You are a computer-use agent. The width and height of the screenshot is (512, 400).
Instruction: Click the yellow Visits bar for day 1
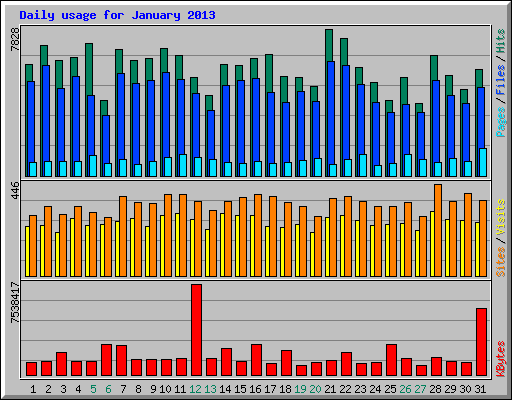coord(27,251)
